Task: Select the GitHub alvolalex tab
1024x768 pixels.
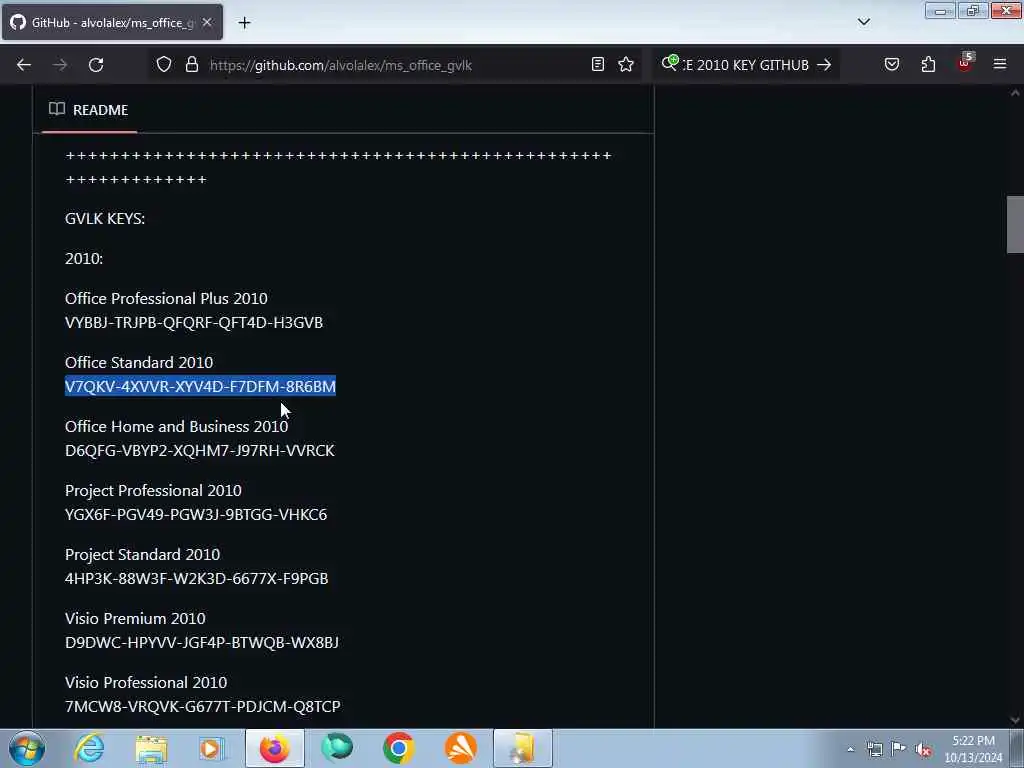Action: pyautogui.click(x=112, y=22)
